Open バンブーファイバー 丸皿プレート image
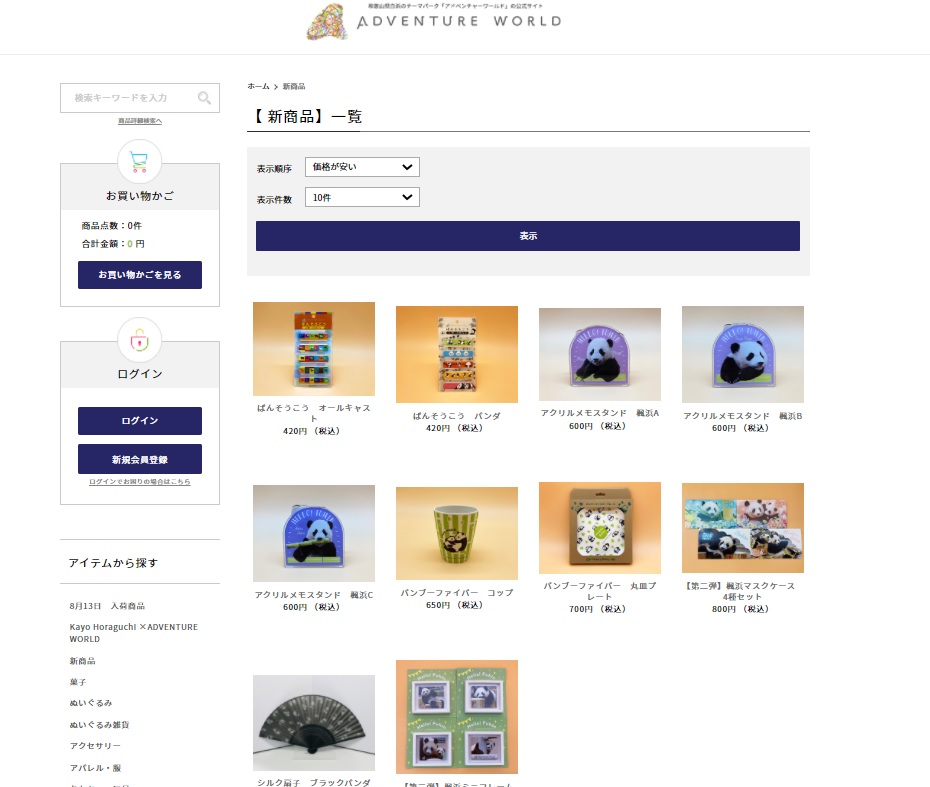The width and height of the screenshot is (930, 787). 600,528
